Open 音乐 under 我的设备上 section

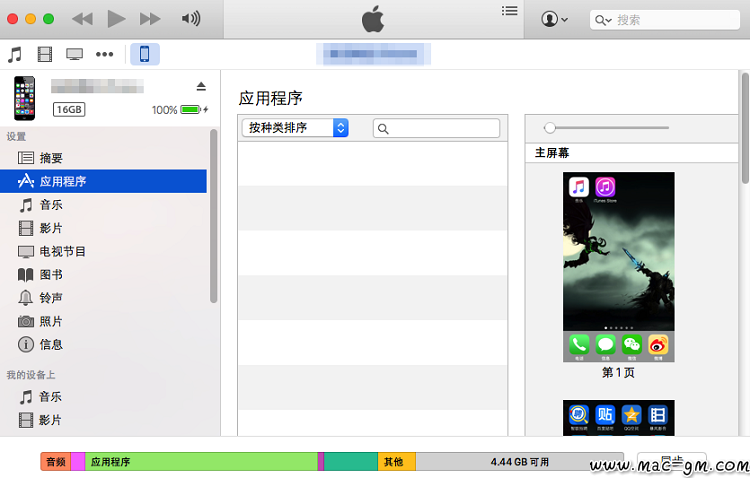coord(103,397)
